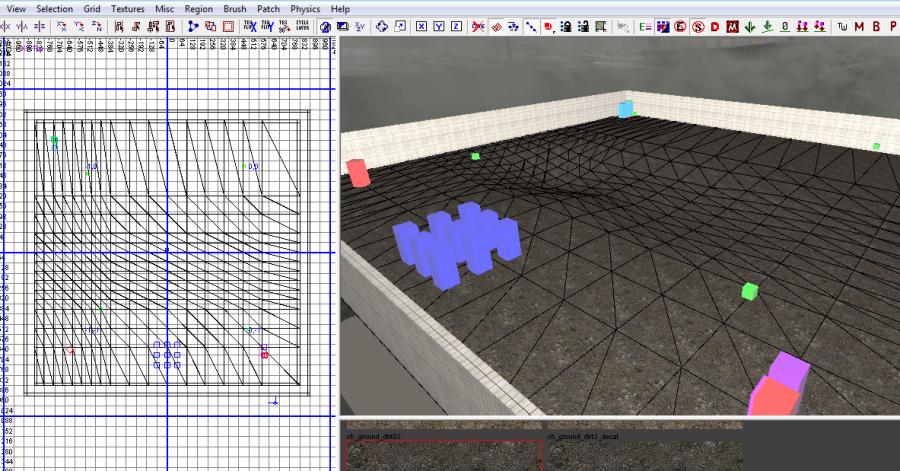Open the Patch menu
The image size is (900, 471).
[x=268, y=8]
